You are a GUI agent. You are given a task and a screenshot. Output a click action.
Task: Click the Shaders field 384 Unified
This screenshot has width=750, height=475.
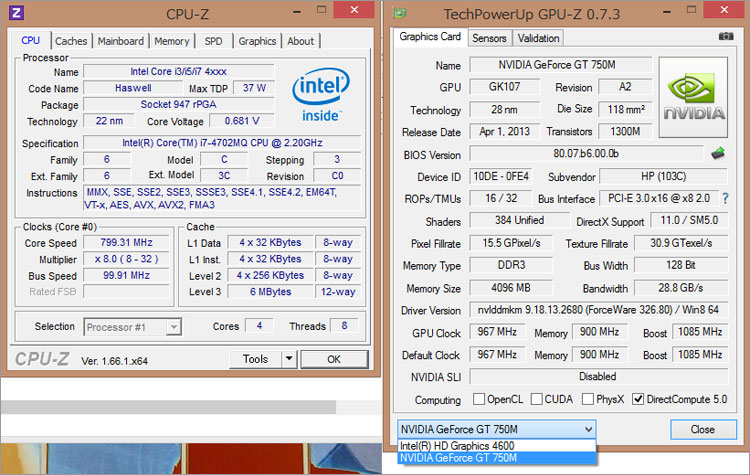(519, 221)
